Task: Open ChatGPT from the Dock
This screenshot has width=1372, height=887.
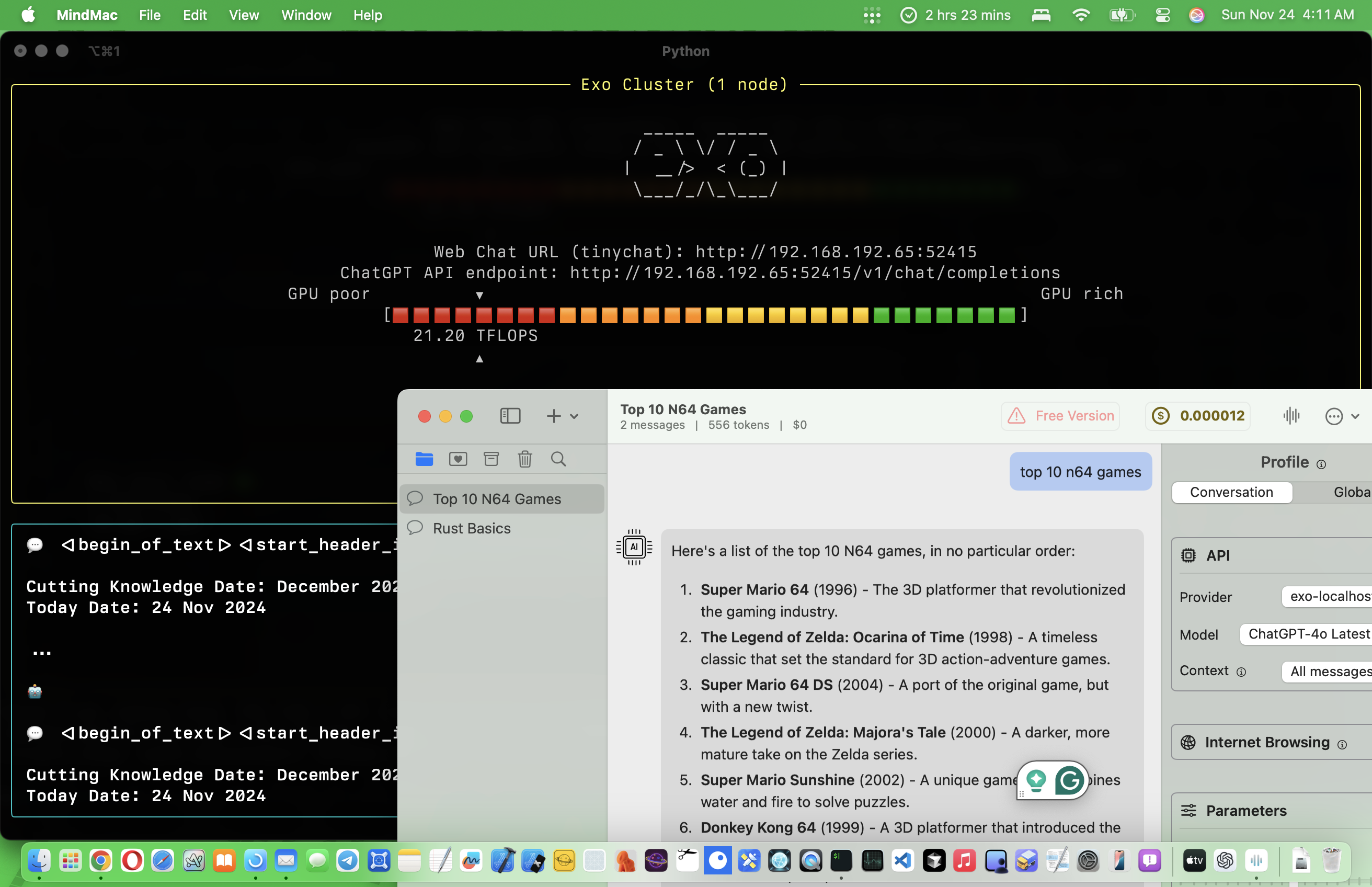Action: coord(1225,860)
